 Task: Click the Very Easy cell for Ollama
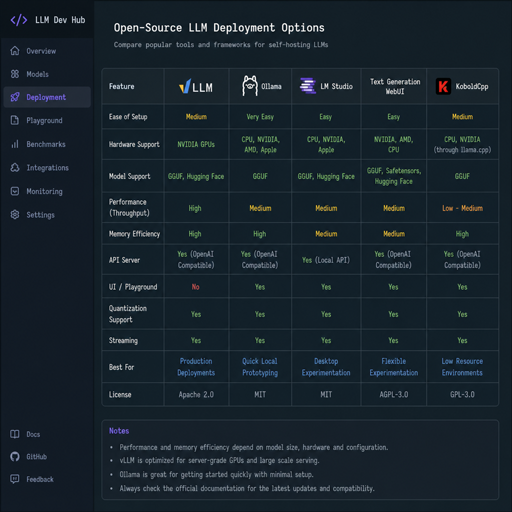click(260, 117)
